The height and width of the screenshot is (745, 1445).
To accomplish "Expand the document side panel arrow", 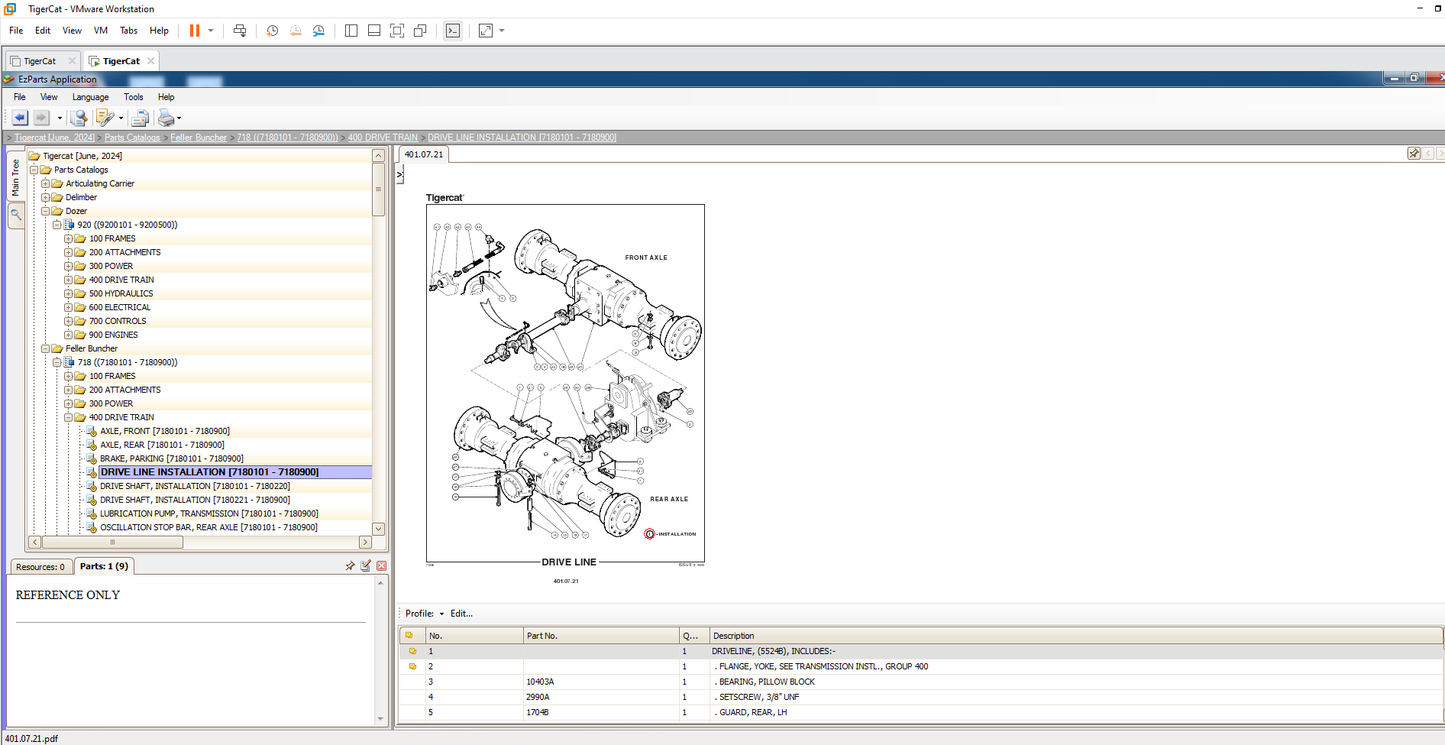I will tap(400, 175).
